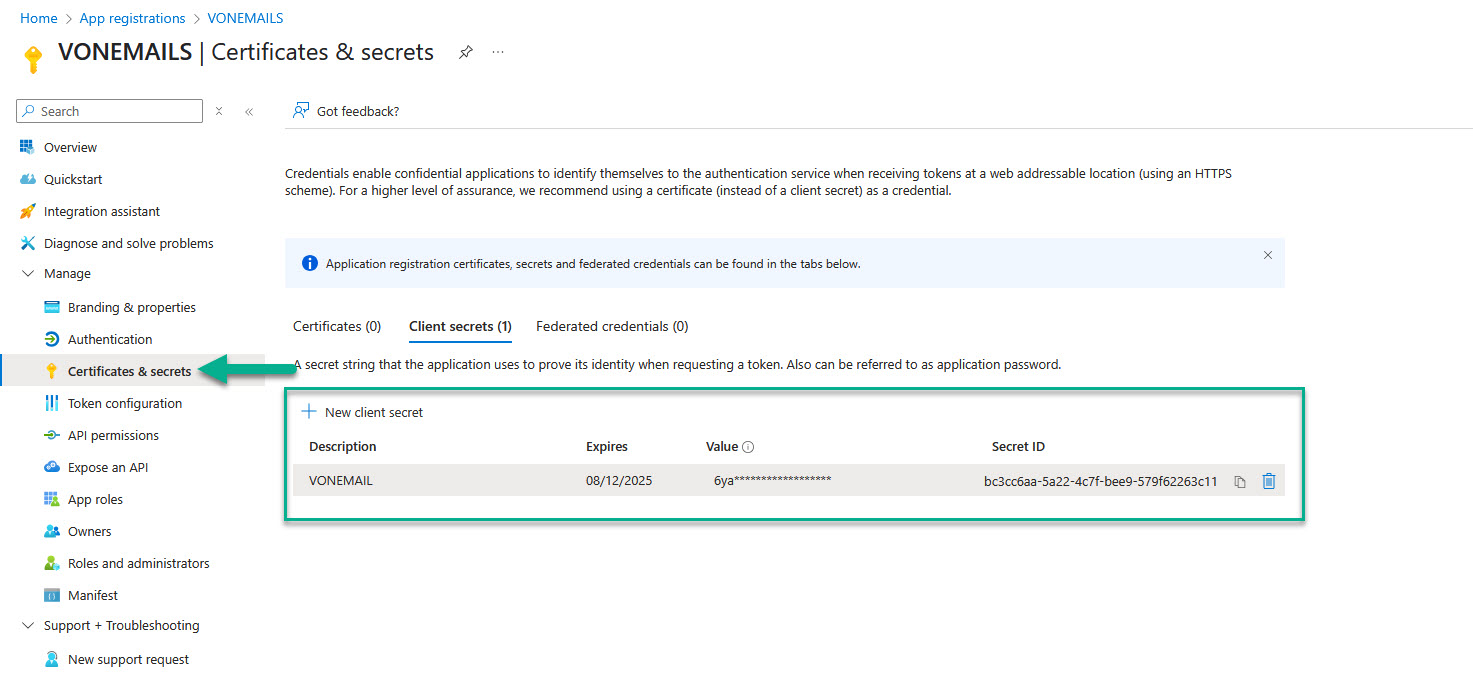Open the Federated credentials (0) tab
Image resolution: width=1473 pixels, height=688 pixels.
tap(612, 326)
